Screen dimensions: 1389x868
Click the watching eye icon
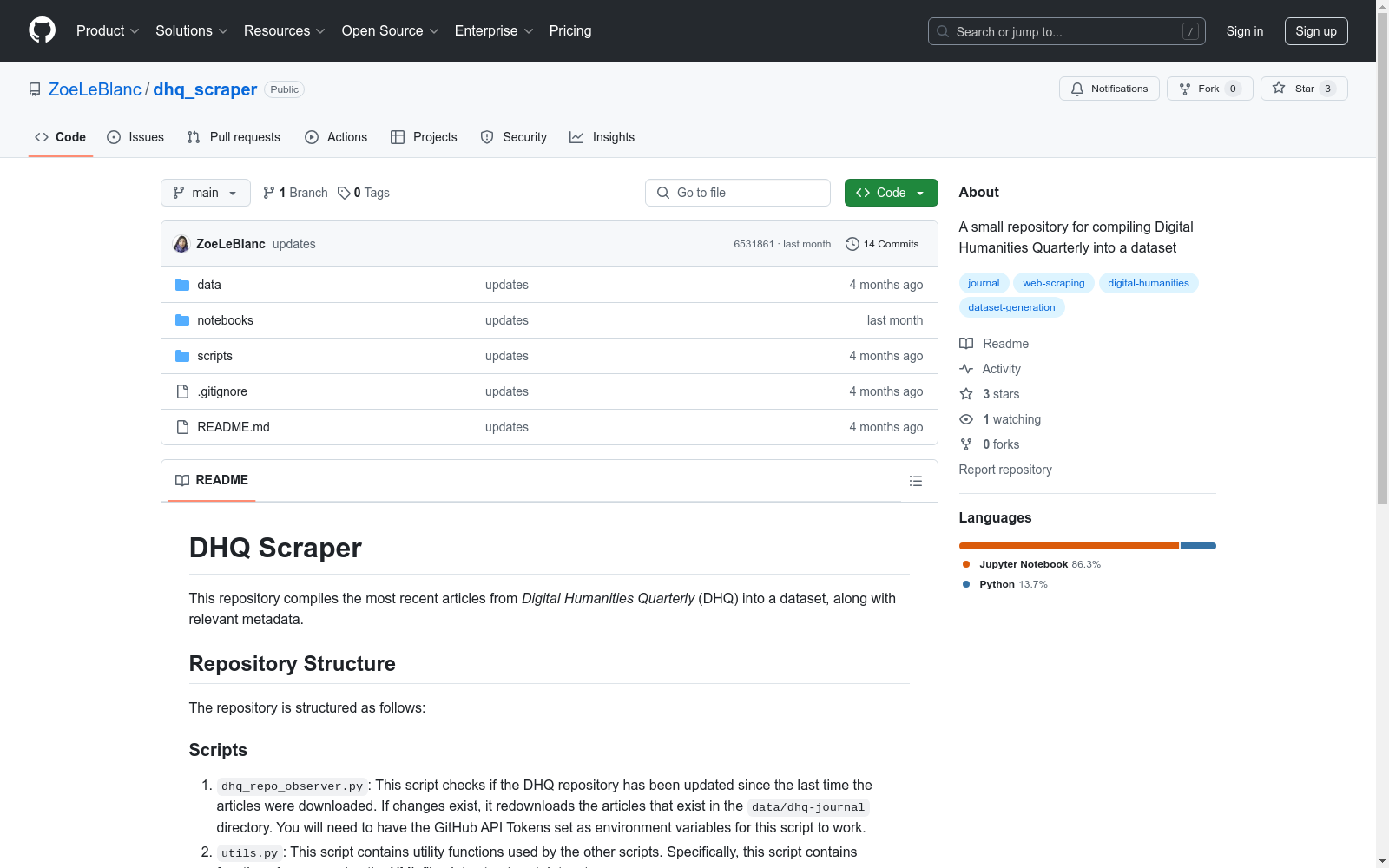tap(966, 419)
